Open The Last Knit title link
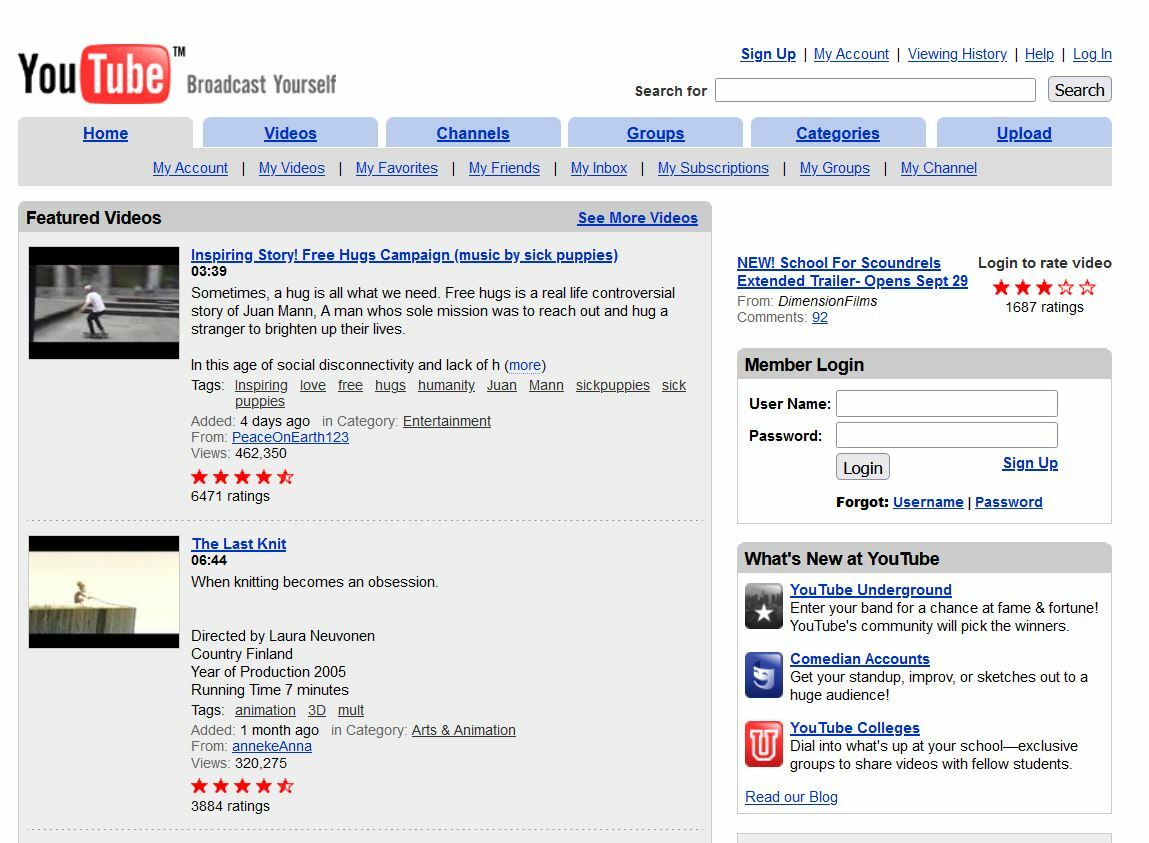 [238, 544]
